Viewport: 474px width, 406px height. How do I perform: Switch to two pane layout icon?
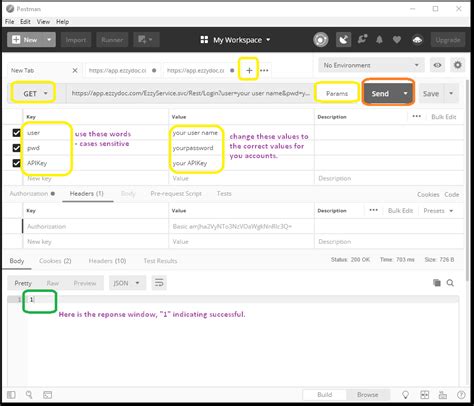(425, 395)
